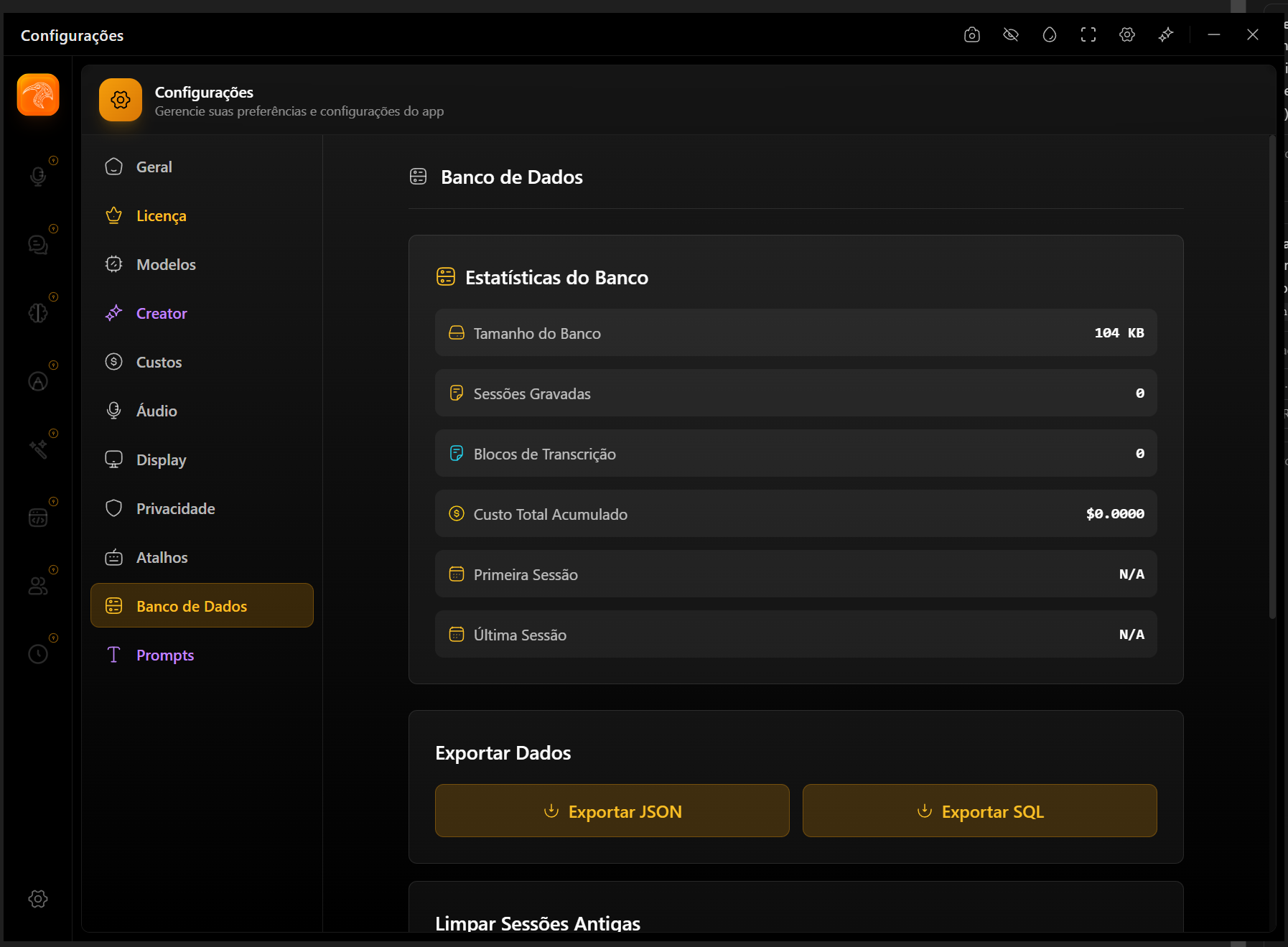Open settings via title bar gear icon
Screen dimensions: 1288x947
(1127, 34)
